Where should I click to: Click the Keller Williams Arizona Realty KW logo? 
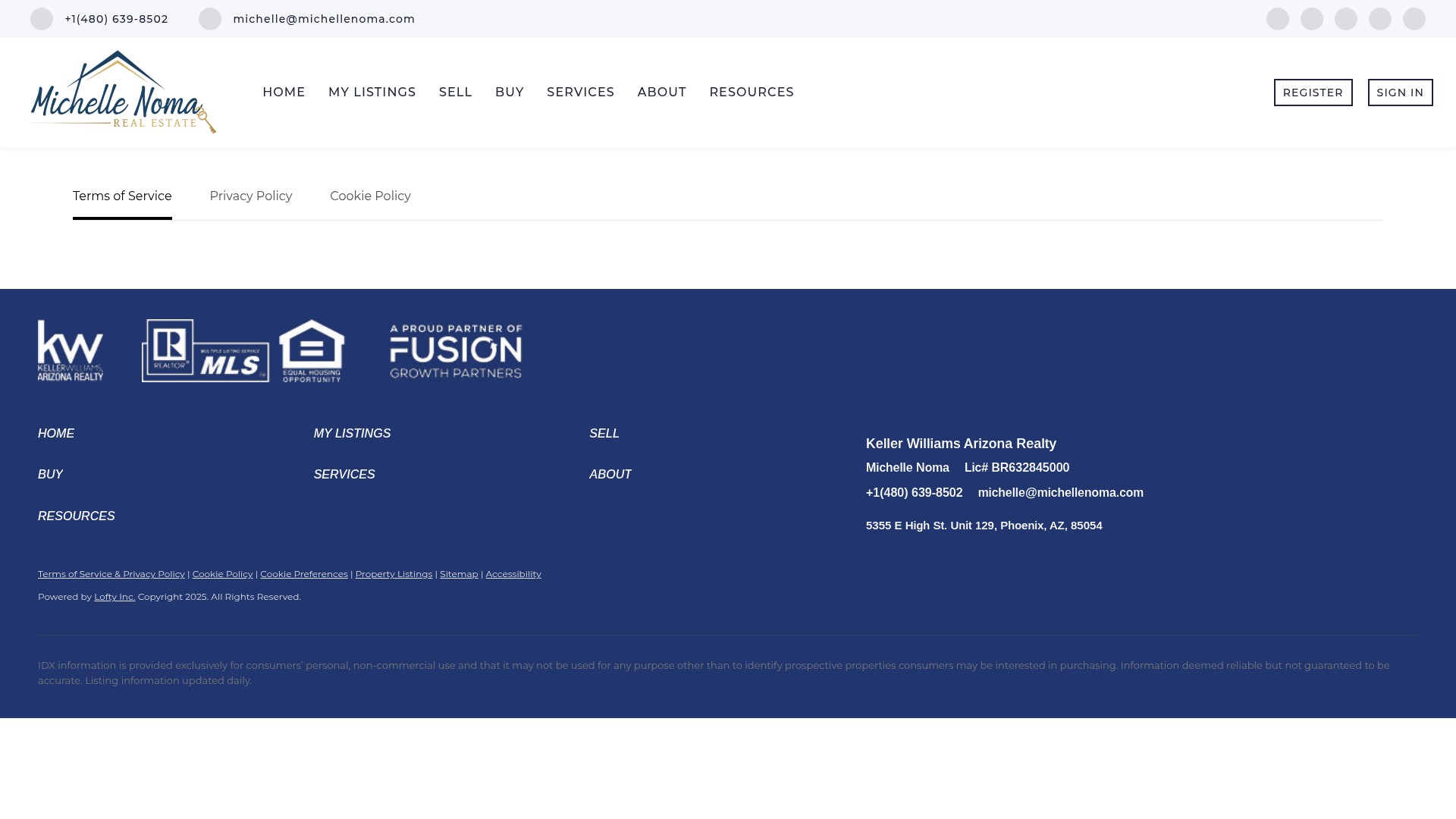71,350
